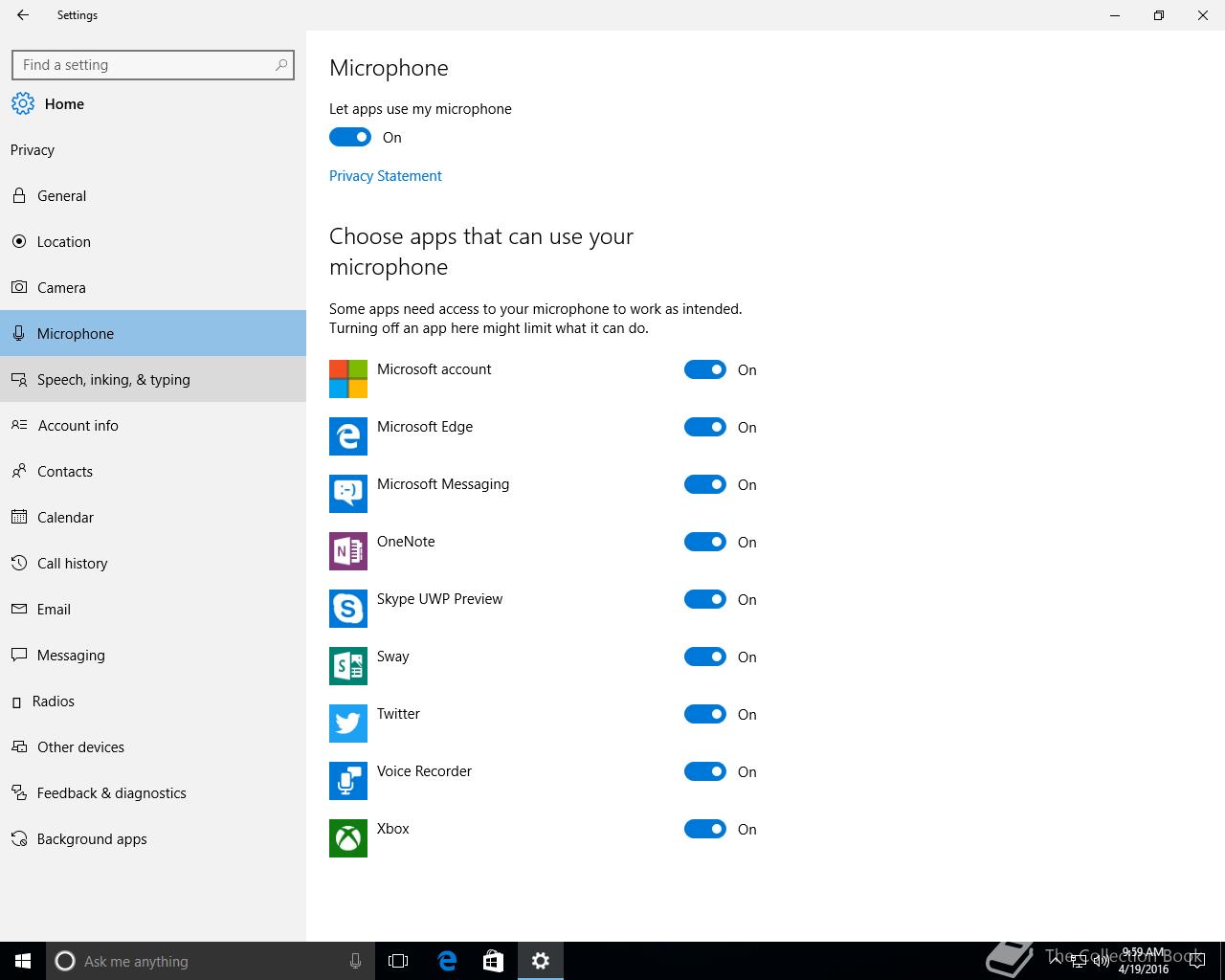Click the Microsoft Messaging app icon
Viewport: 1225px width, 980px height.
[x=348, y=494]
